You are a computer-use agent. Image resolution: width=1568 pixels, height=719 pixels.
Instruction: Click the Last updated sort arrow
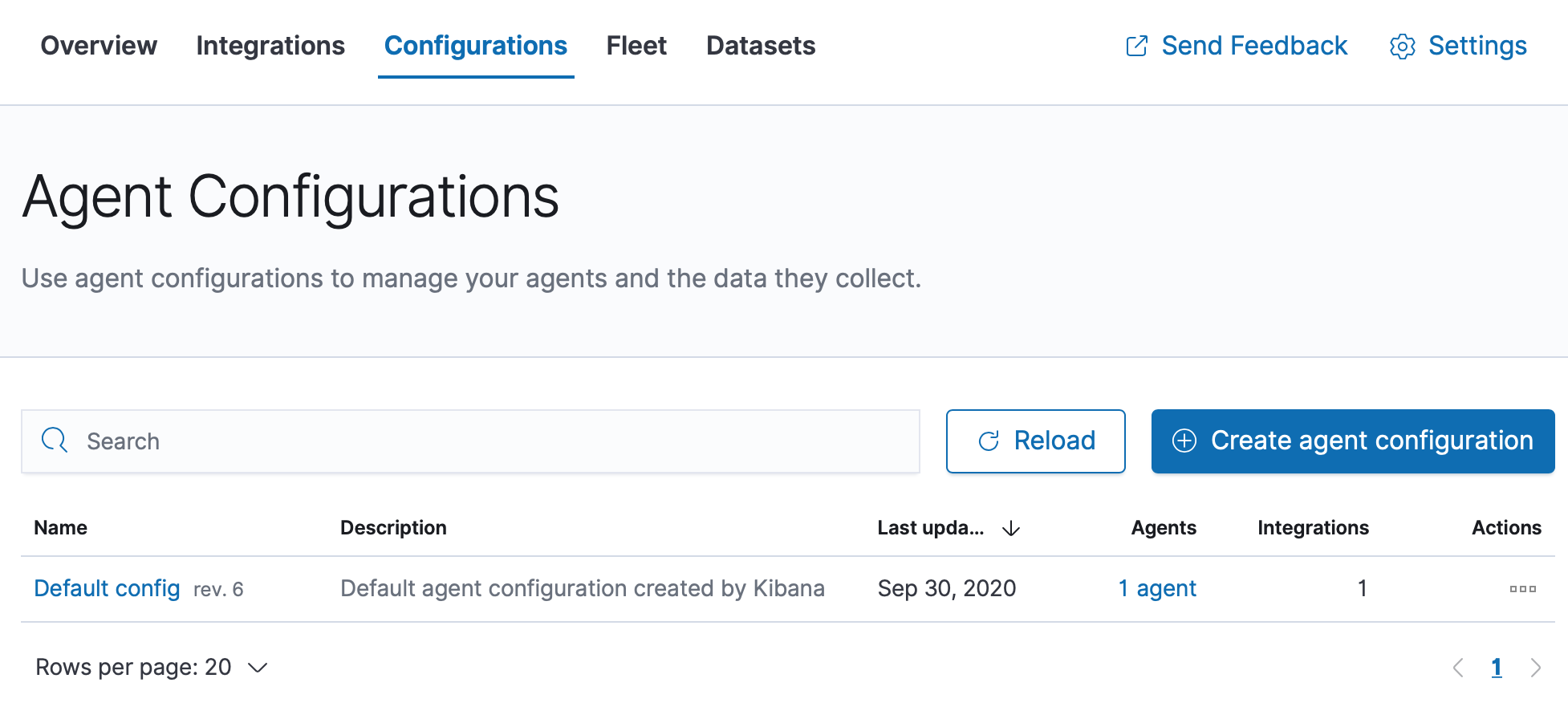pyautogui.click(x=1011, y=528)
